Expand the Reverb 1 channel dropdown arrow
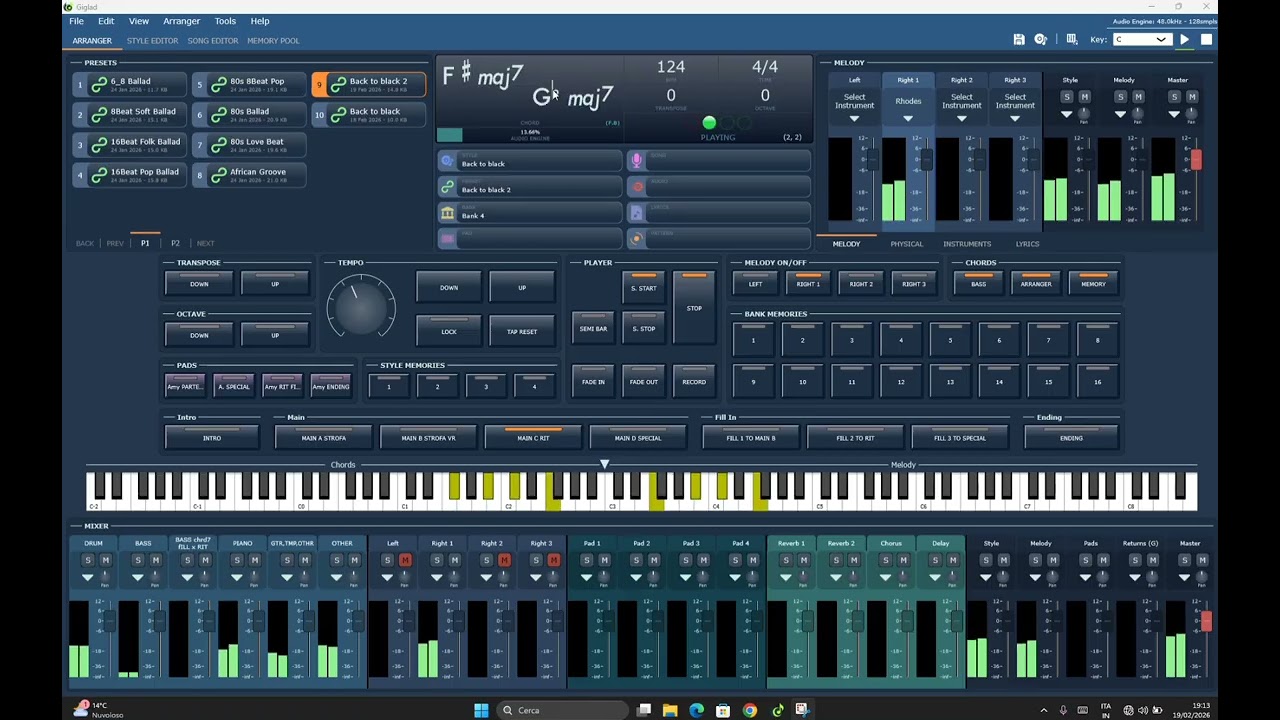 785,578
